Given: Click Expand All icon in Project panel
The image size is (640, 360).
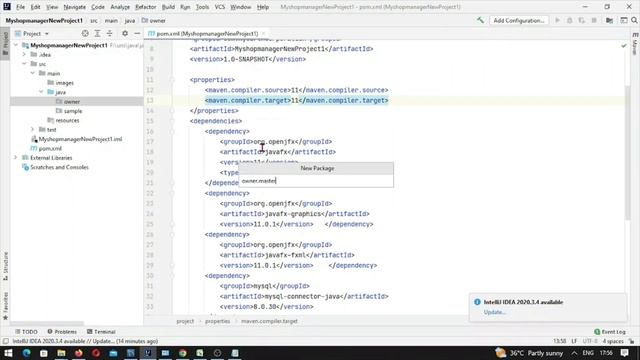Looking at the screenshot, I should click(x=97, y=33).
